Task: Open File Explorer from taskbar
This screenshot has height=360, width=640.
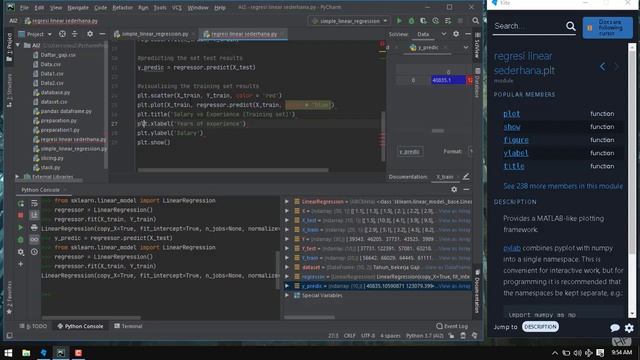Action: [26, 353]
